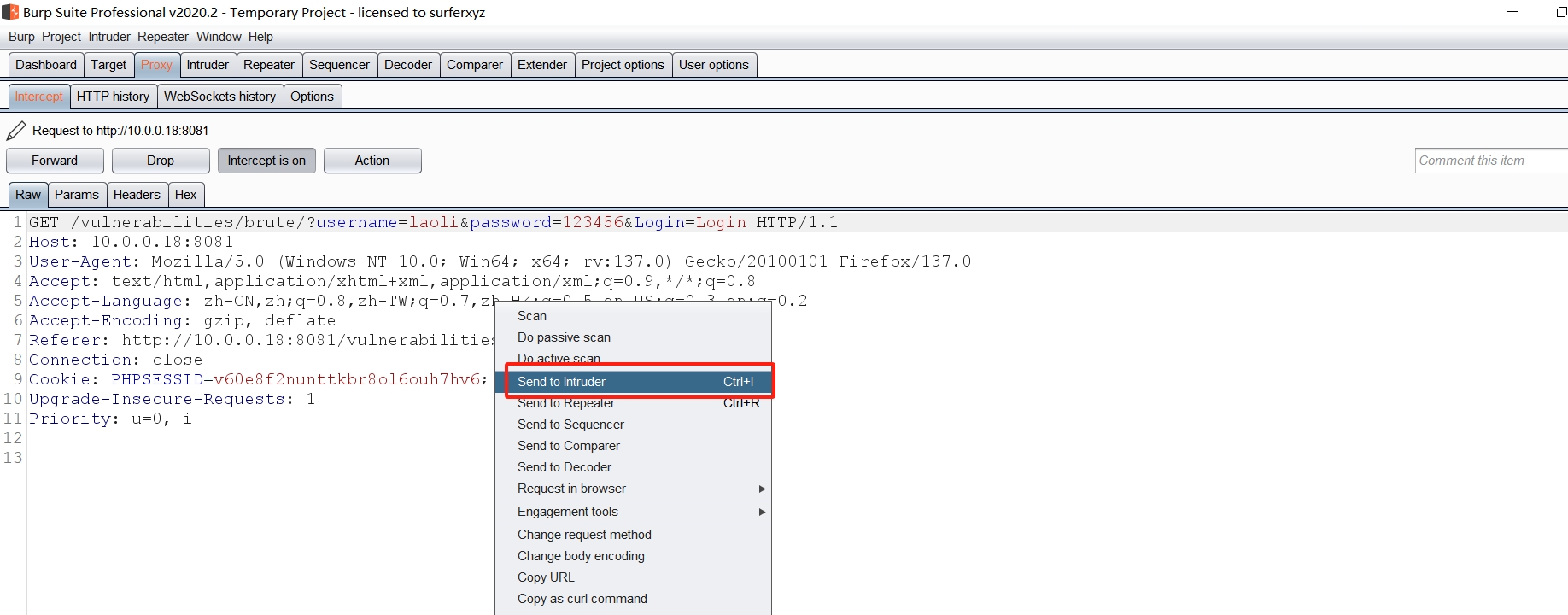Minimize the Burp Suite window
This screenshot has height=615, width=1568.
point(1512,12)
